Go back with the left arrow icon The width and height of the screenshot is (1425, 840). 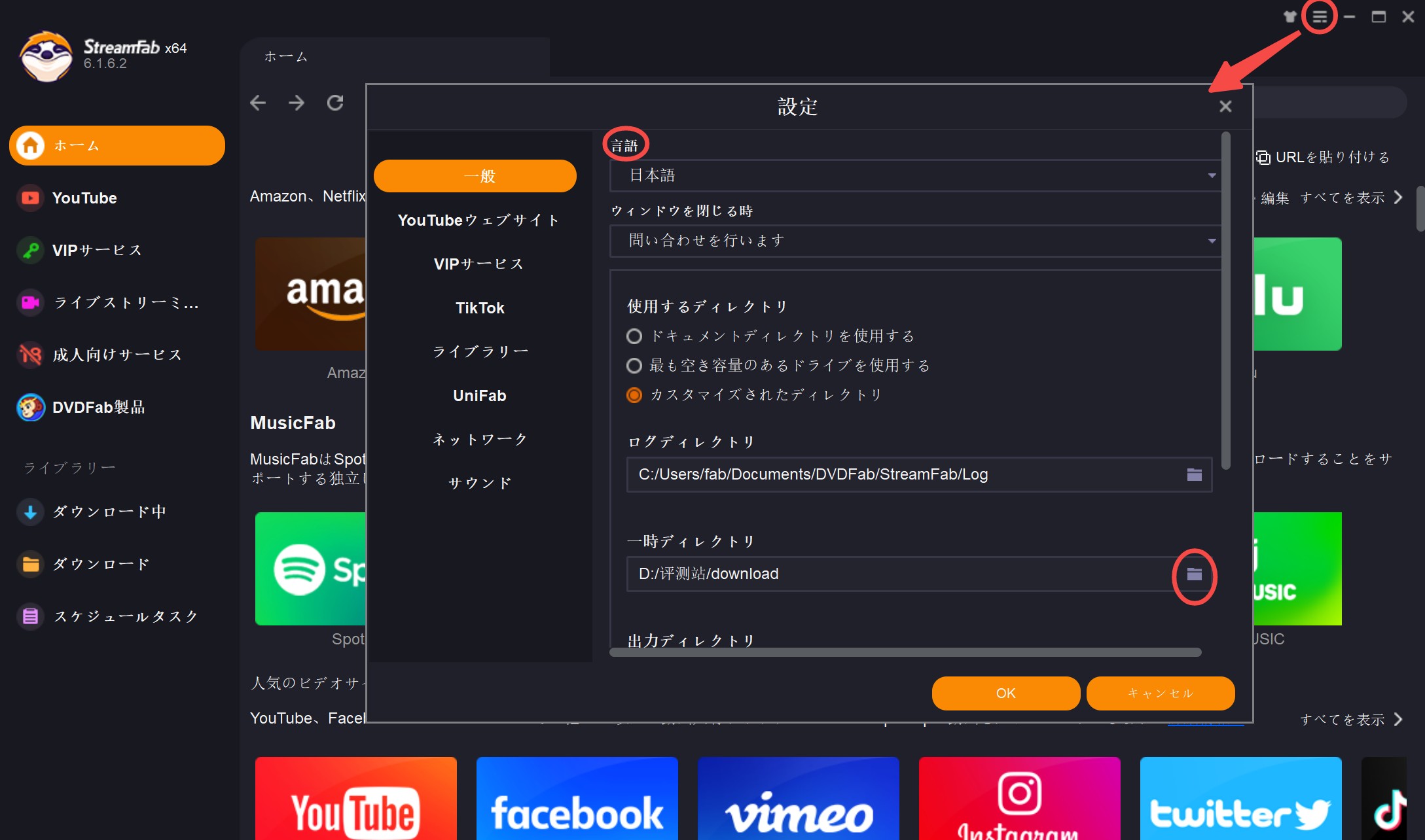258,103
